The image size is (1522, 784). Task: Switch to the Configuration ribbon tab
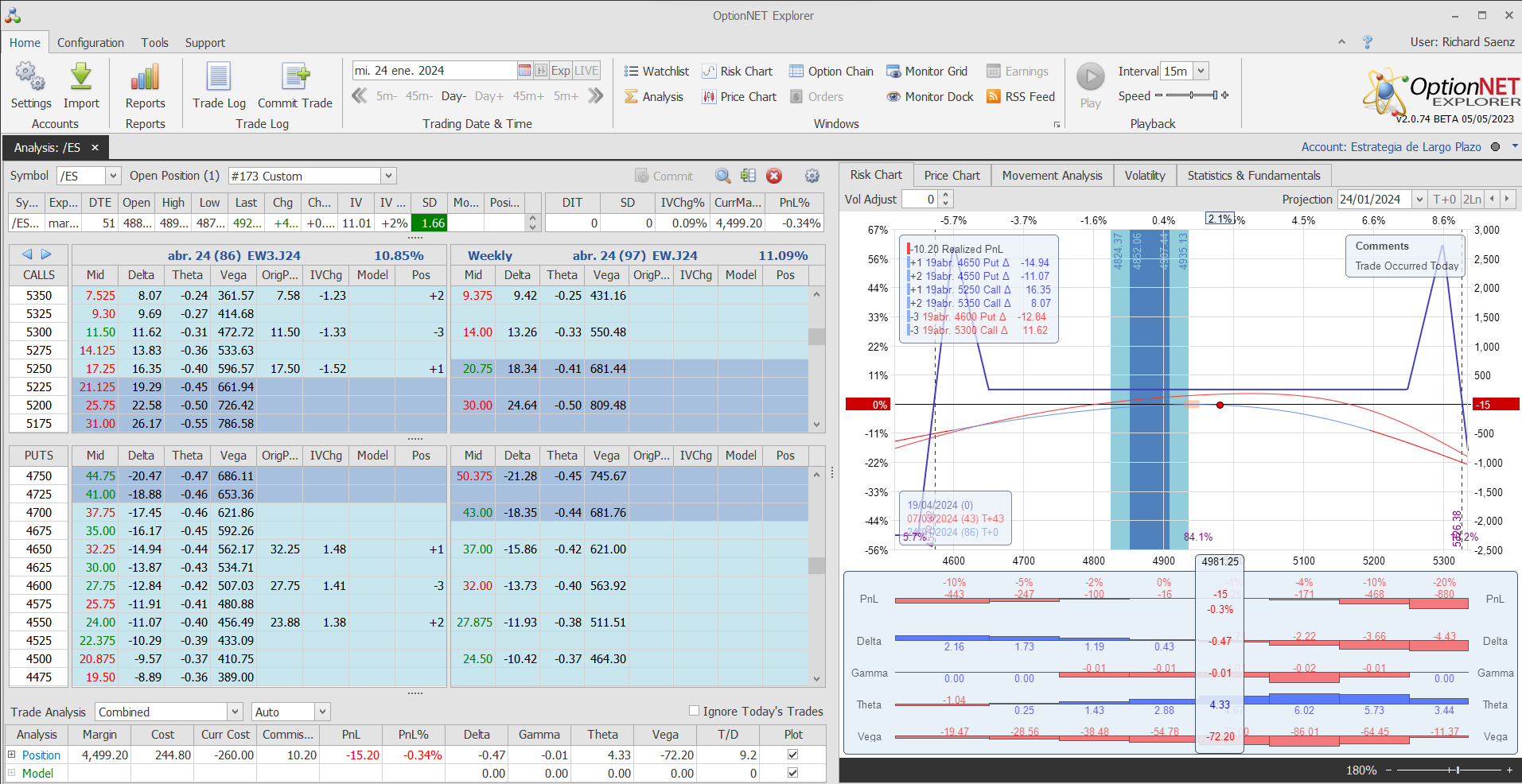coord(91,43)
